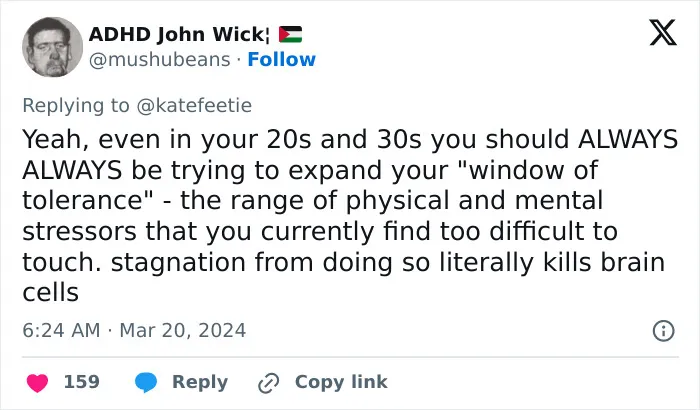Click the "Replying to" label text
This screenshot has width=700, height=410.
(x=76, y=105)
